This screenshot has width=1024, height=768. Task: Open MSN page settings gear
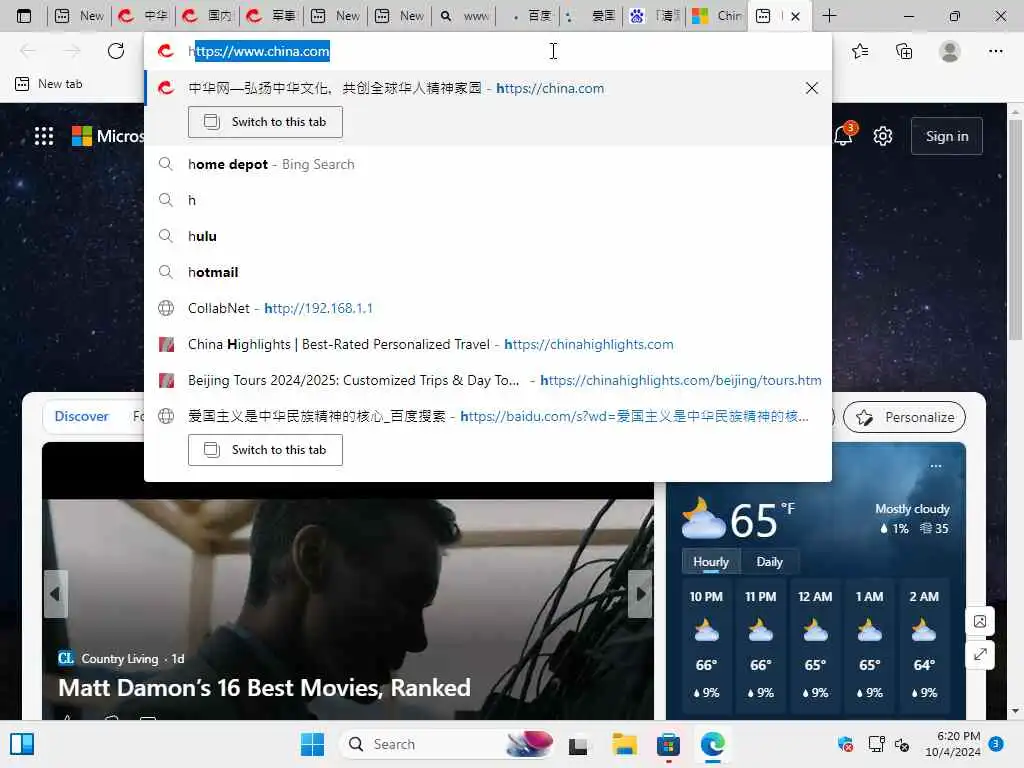tap(883, 136)
